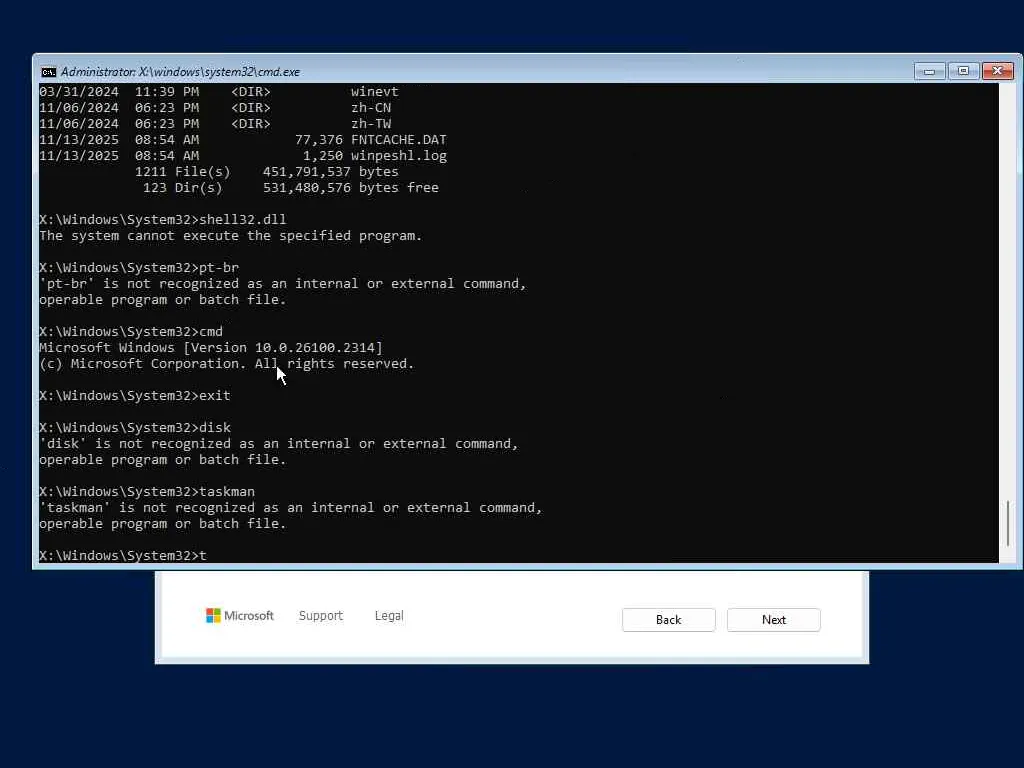Click the 'winpeshl.log' file name
The height and width of the screenshot is (768, 1024).
pos(399,155)
